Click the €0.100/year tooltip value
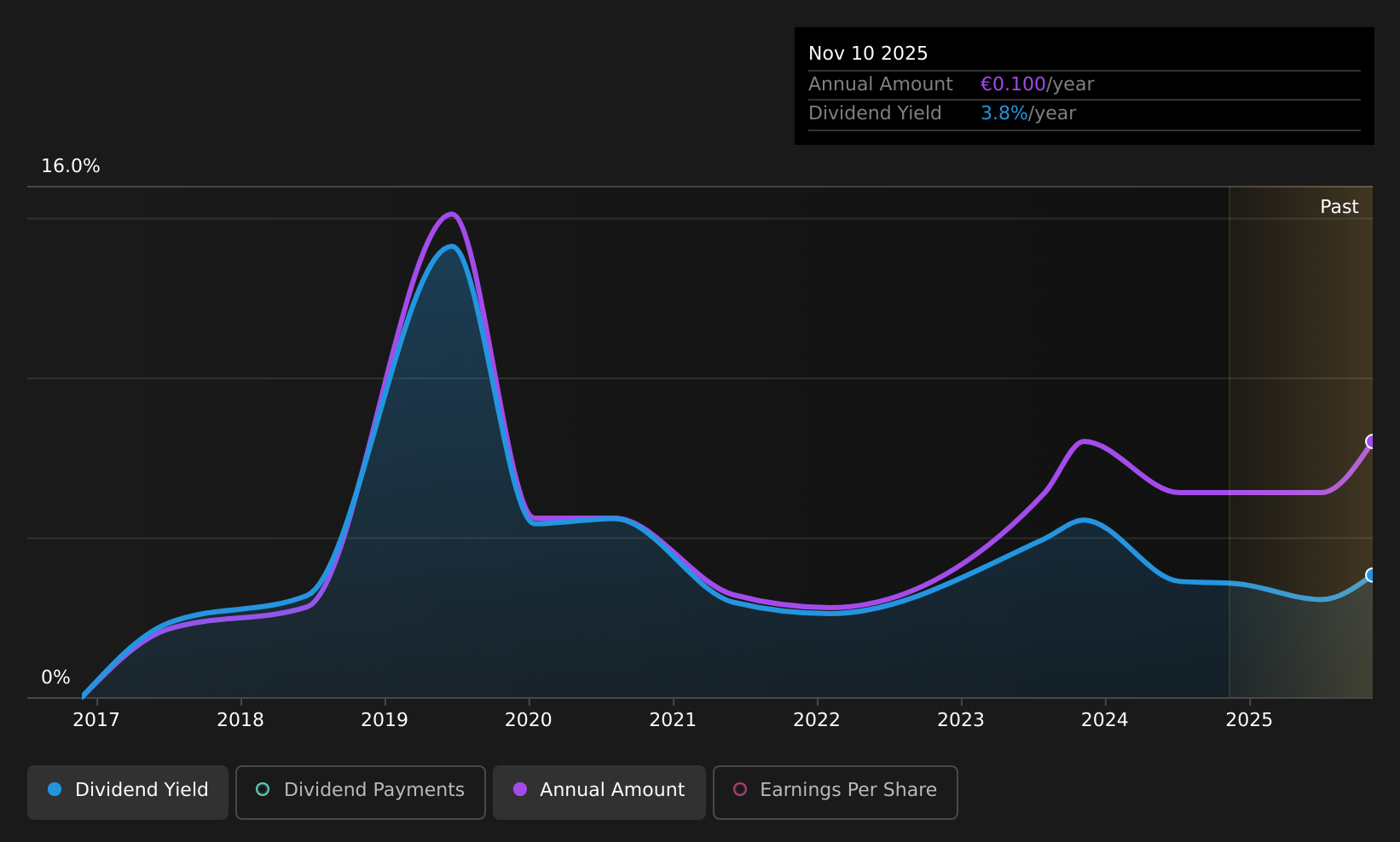 [1037, 84]
